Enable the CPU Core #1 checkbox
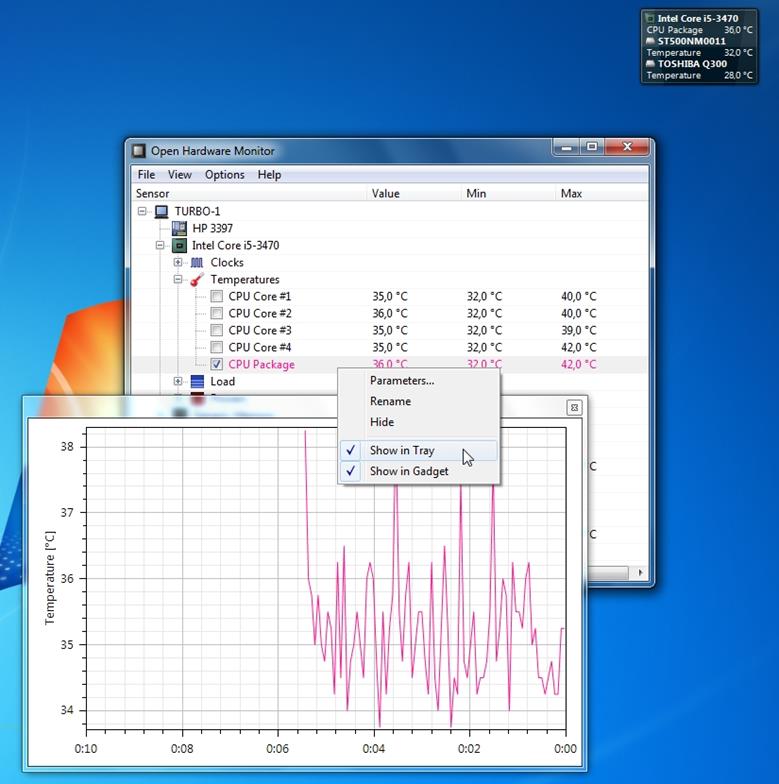The width and height of the screenshot is (779, 784). click(x=216, y=296)
